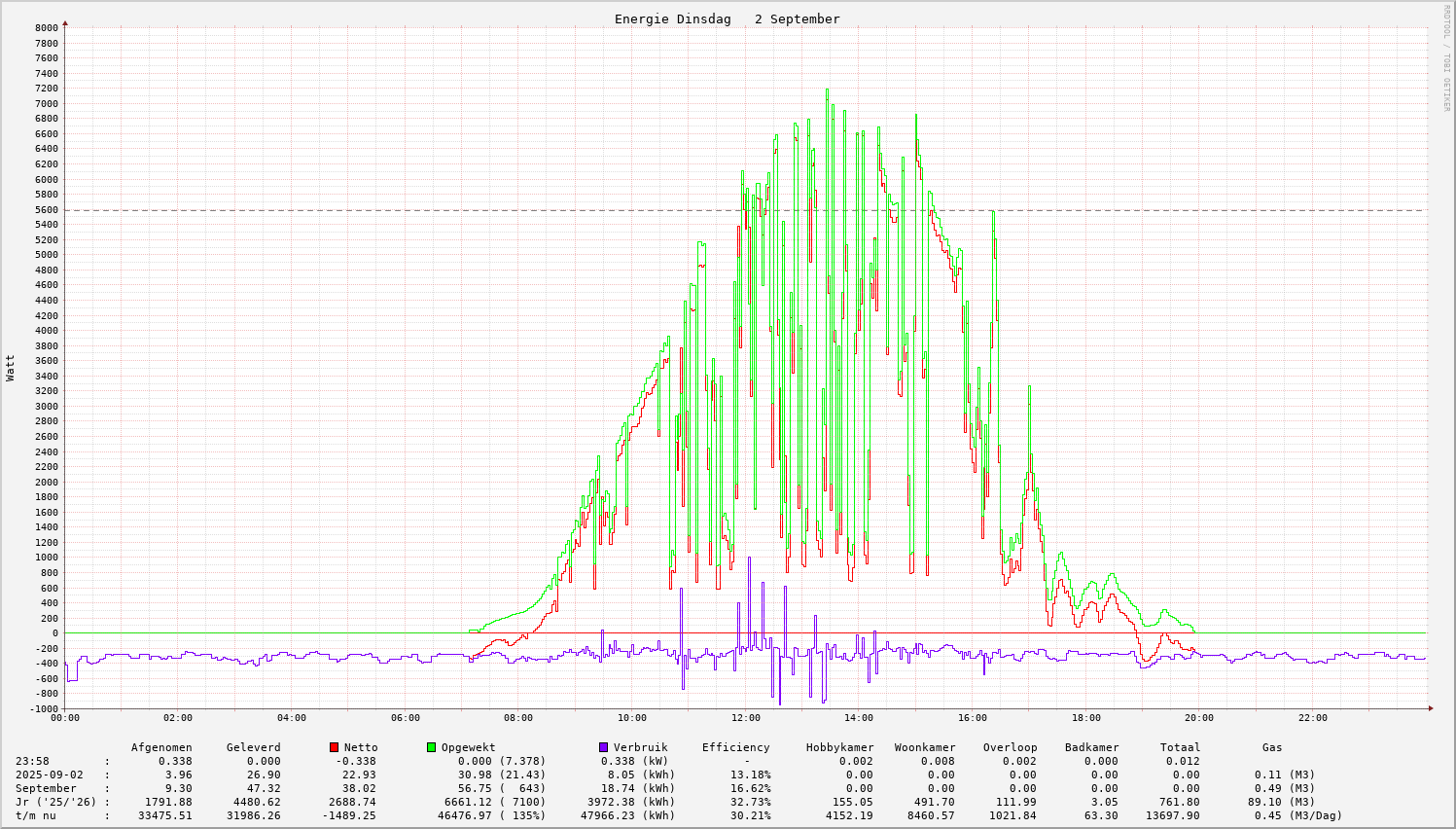This screenshot has height=829, width=1456.
Task: Select the September row label
Action: 46,788
